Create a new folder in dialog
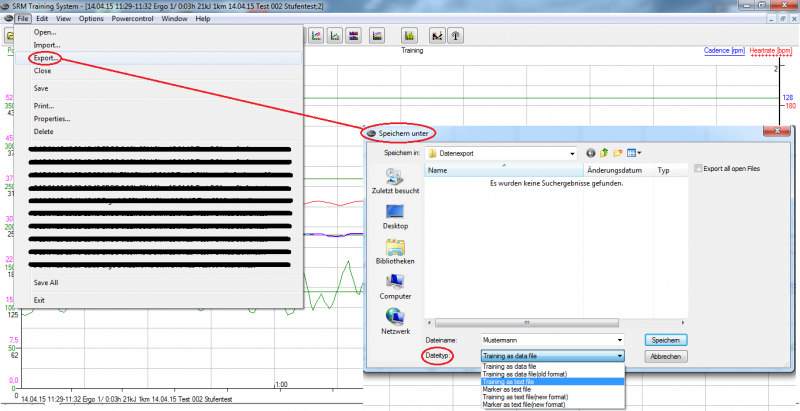Screen dimensions: 800x411 618,153
